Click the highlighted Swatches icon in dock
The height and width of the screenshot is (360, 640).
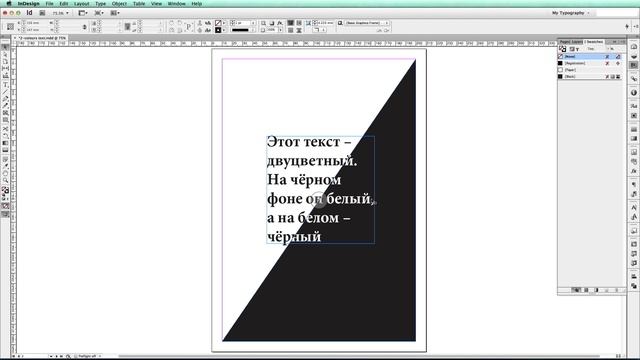pyautogui.click(x=634, y=65)
